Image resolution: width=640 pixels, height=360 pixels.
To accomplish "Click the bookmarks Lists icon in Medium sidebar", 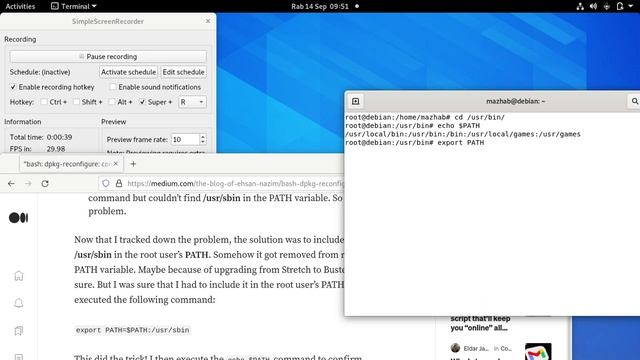I will (x=19, y=331).
